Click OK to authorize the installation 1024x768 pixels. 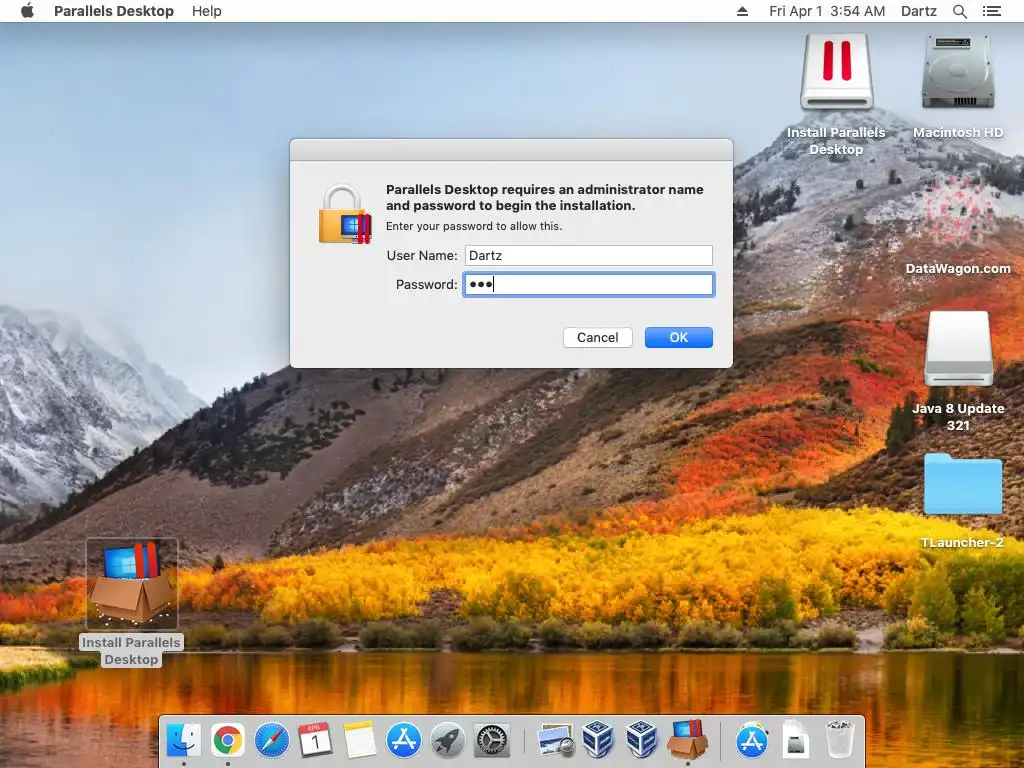679,338
